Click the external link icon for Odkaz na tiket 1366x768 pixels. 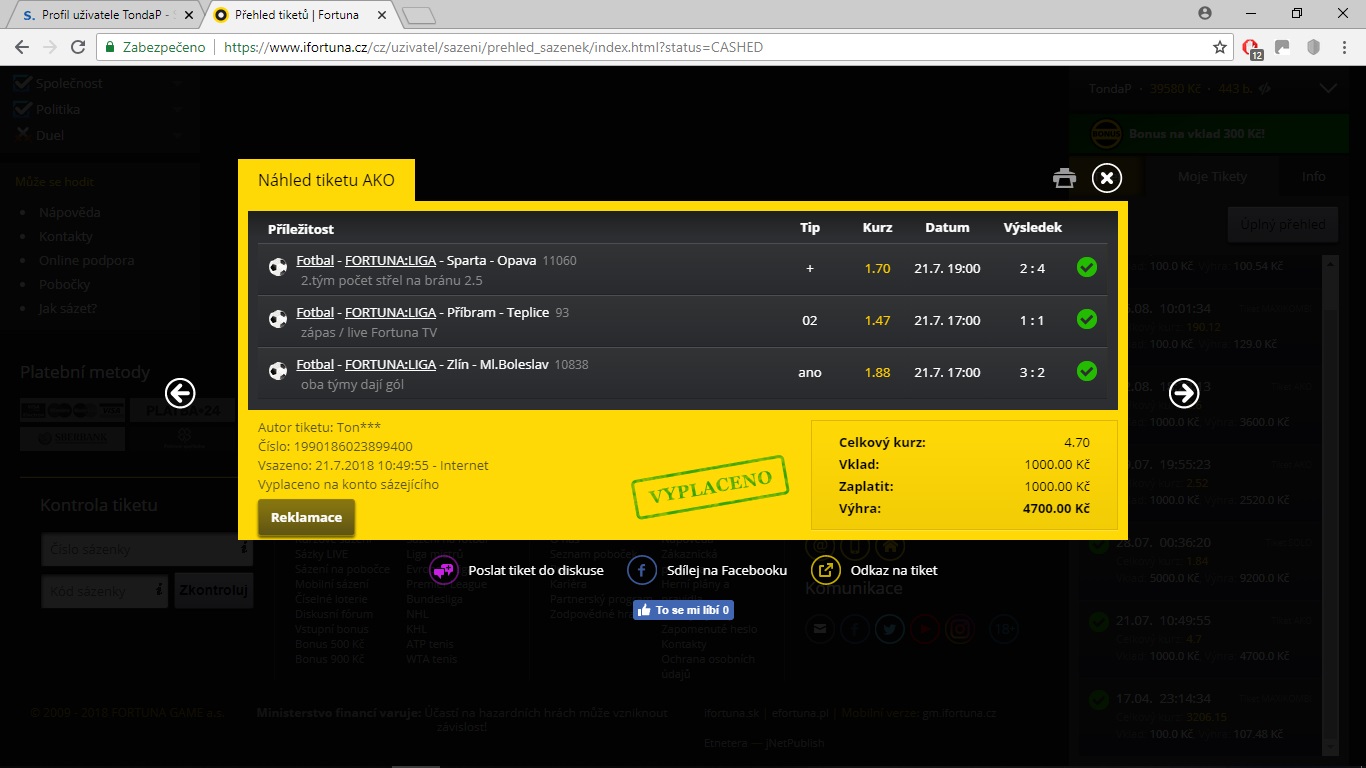point(826,570)
